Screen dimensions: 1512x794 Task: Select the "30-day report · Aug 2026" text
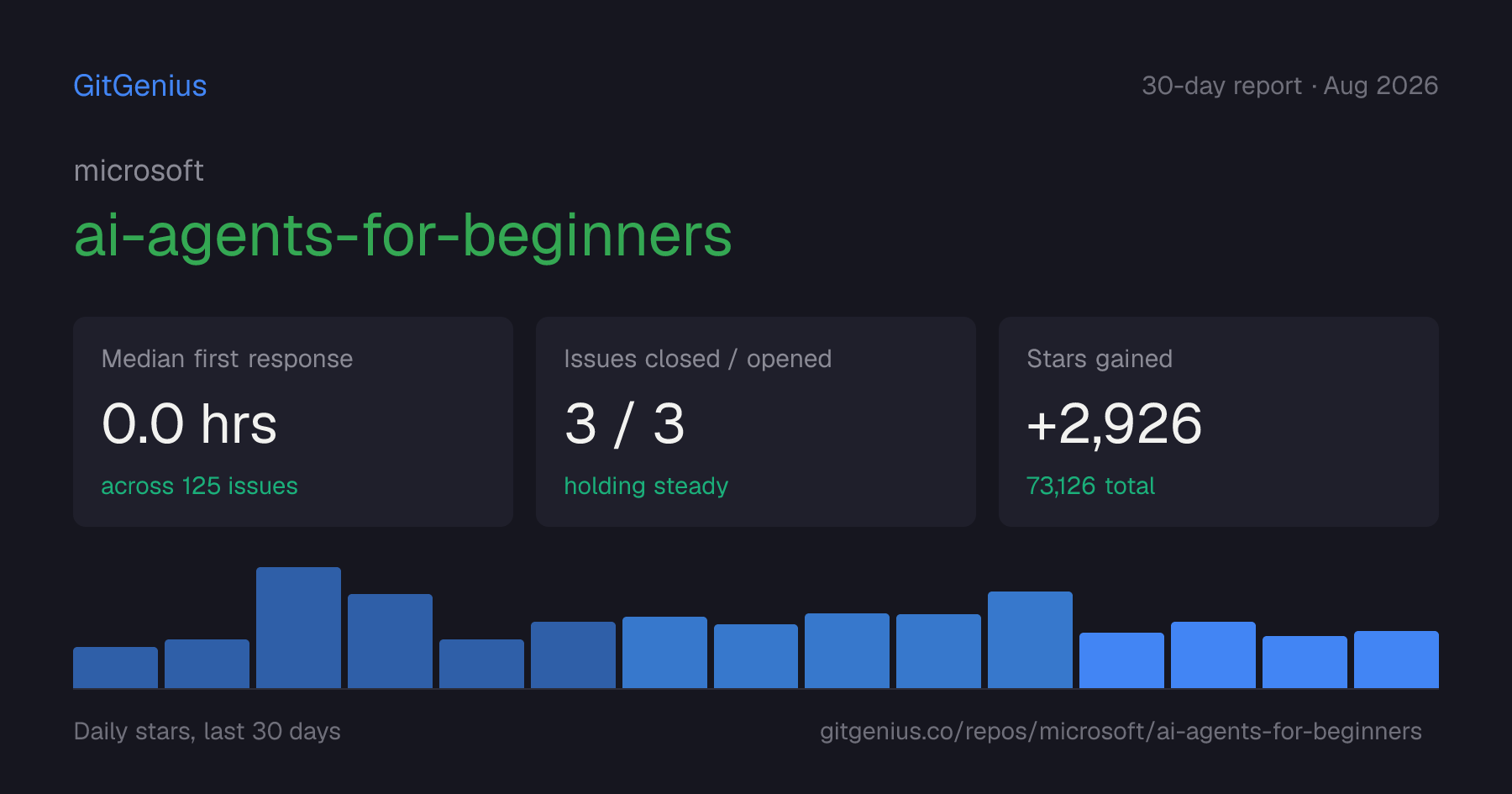(1289, 86)
